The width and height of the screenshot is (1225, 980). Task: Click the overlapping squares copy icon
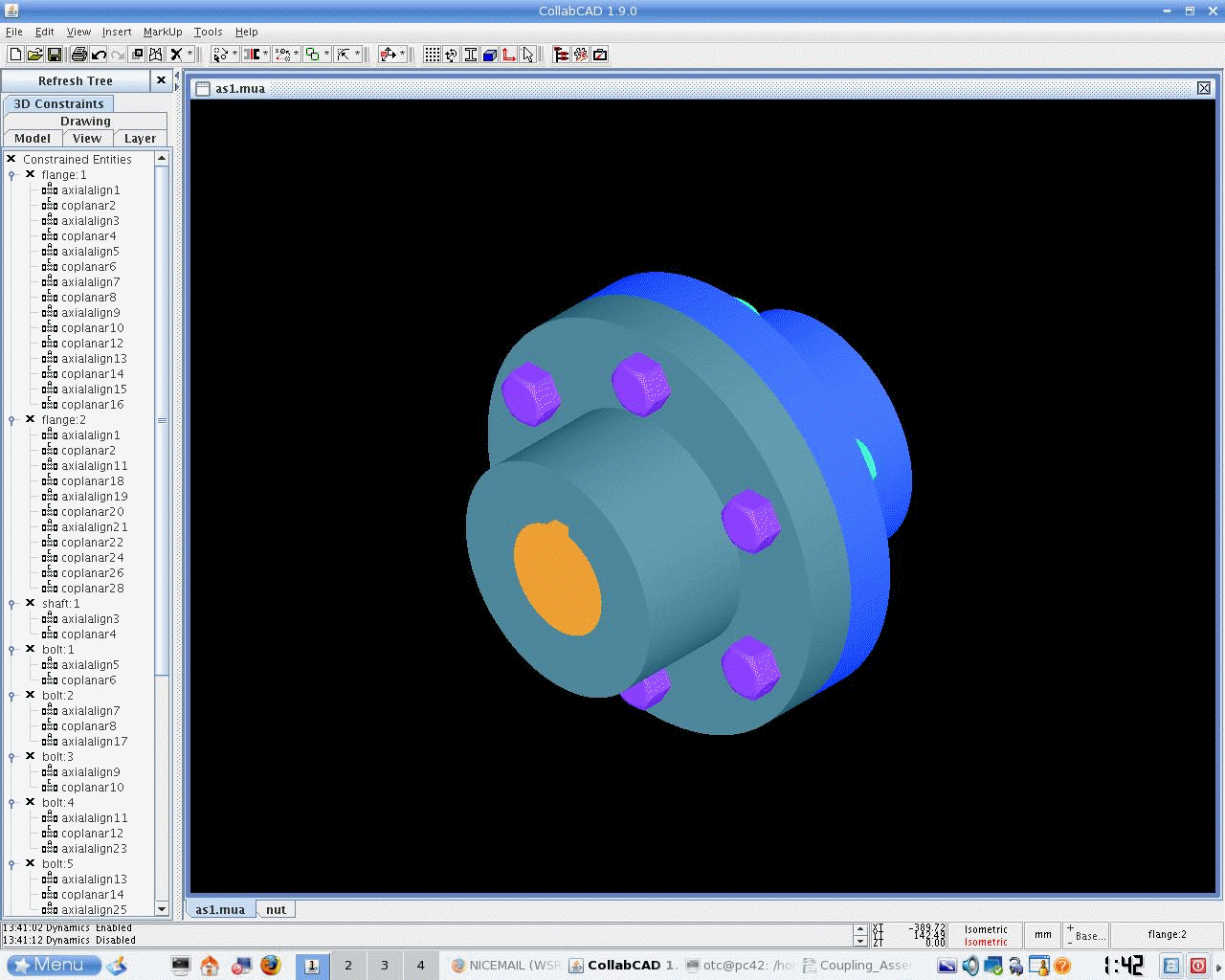coord(137,55)
